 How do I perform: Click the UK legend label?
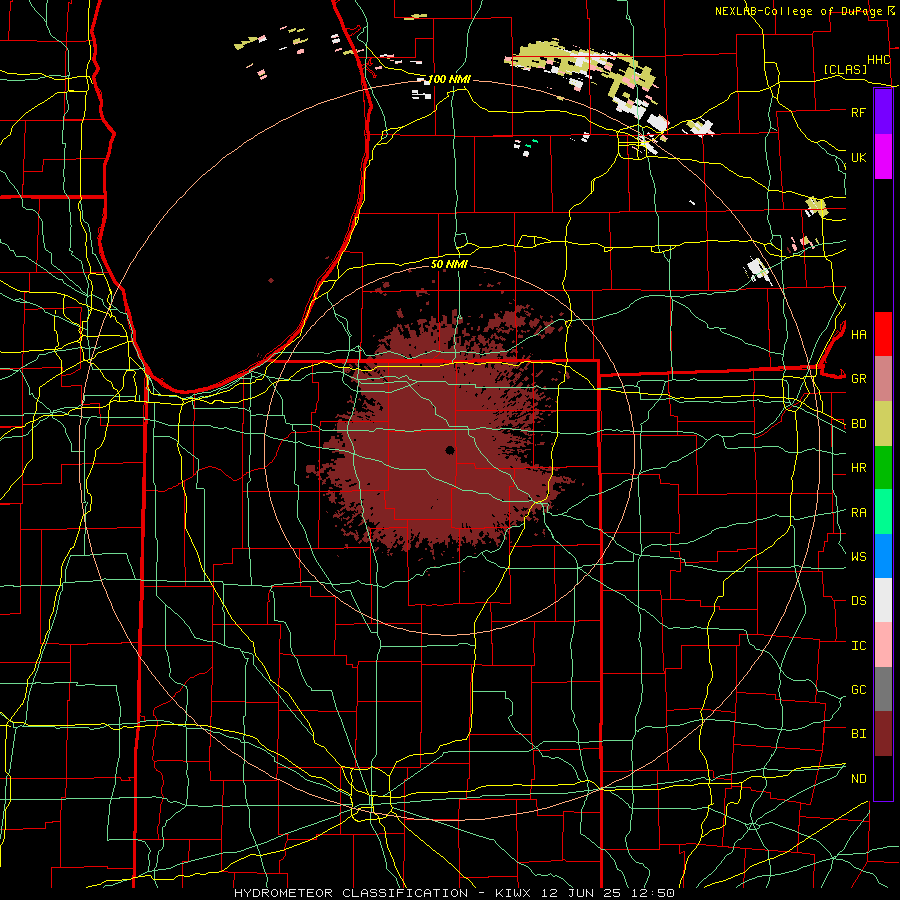[858, 157]
